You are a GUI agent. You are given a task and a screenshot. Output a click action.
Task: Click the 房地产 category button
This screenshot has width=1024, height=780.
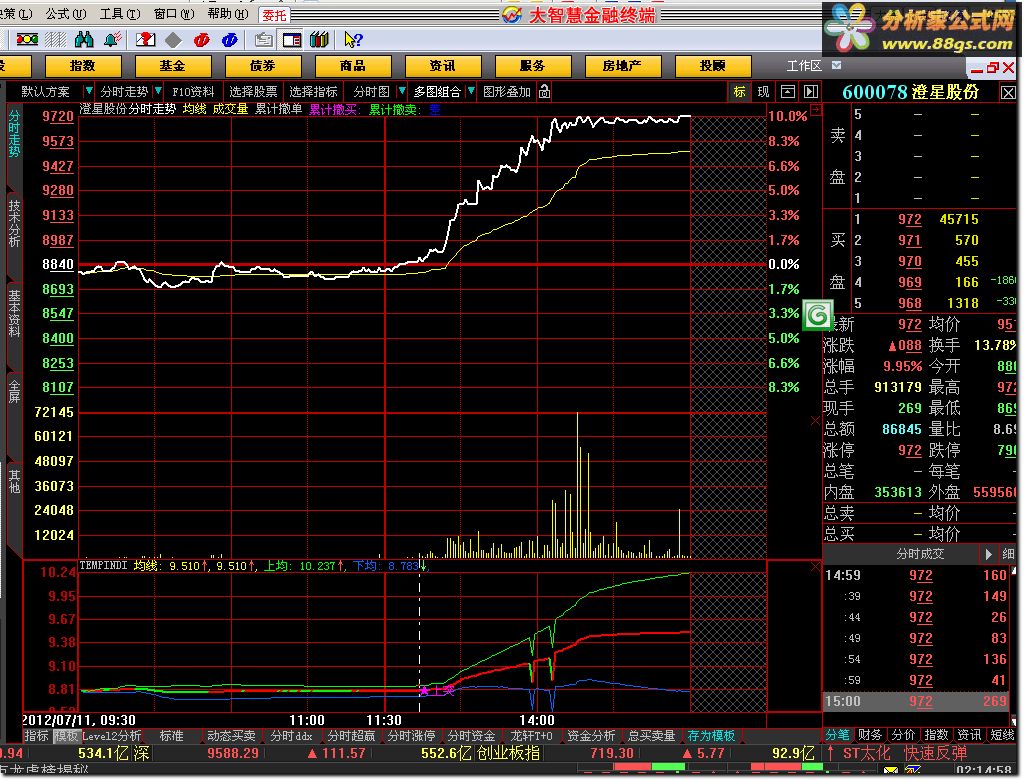click(x=622, y=66)
